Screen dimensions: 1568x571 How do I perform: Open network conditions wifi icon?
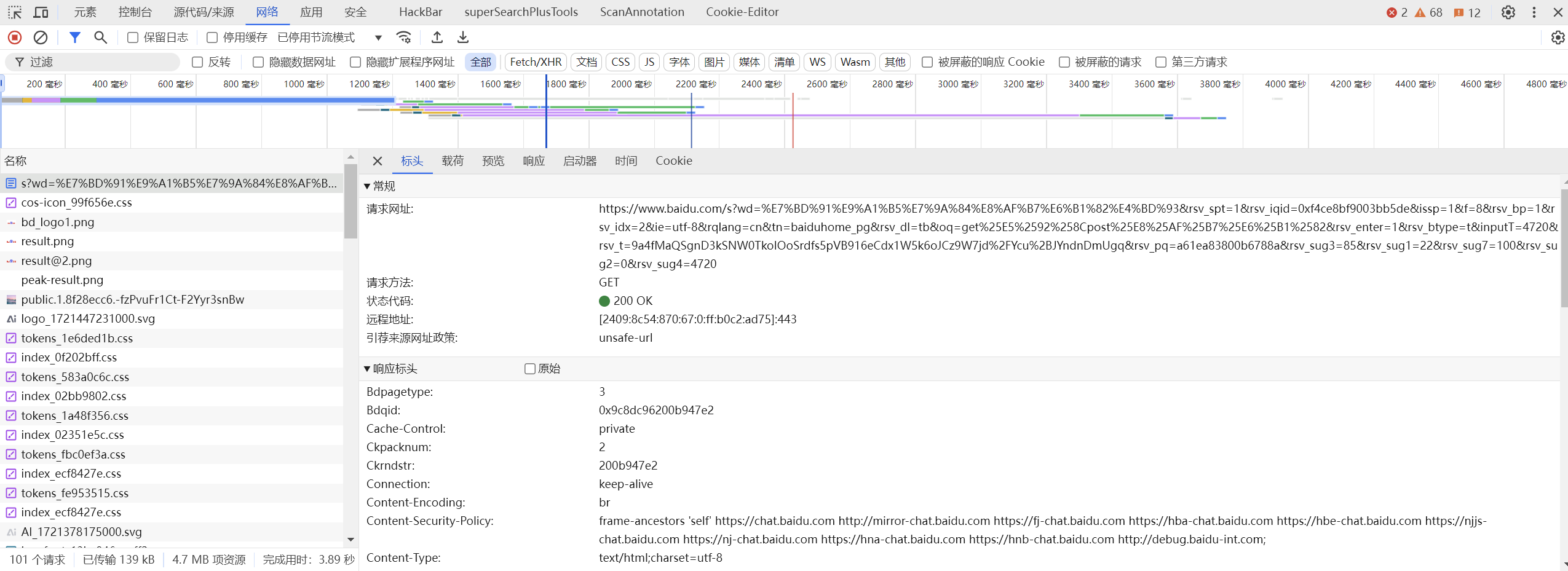pyautogui.click(x=403, y=37)
